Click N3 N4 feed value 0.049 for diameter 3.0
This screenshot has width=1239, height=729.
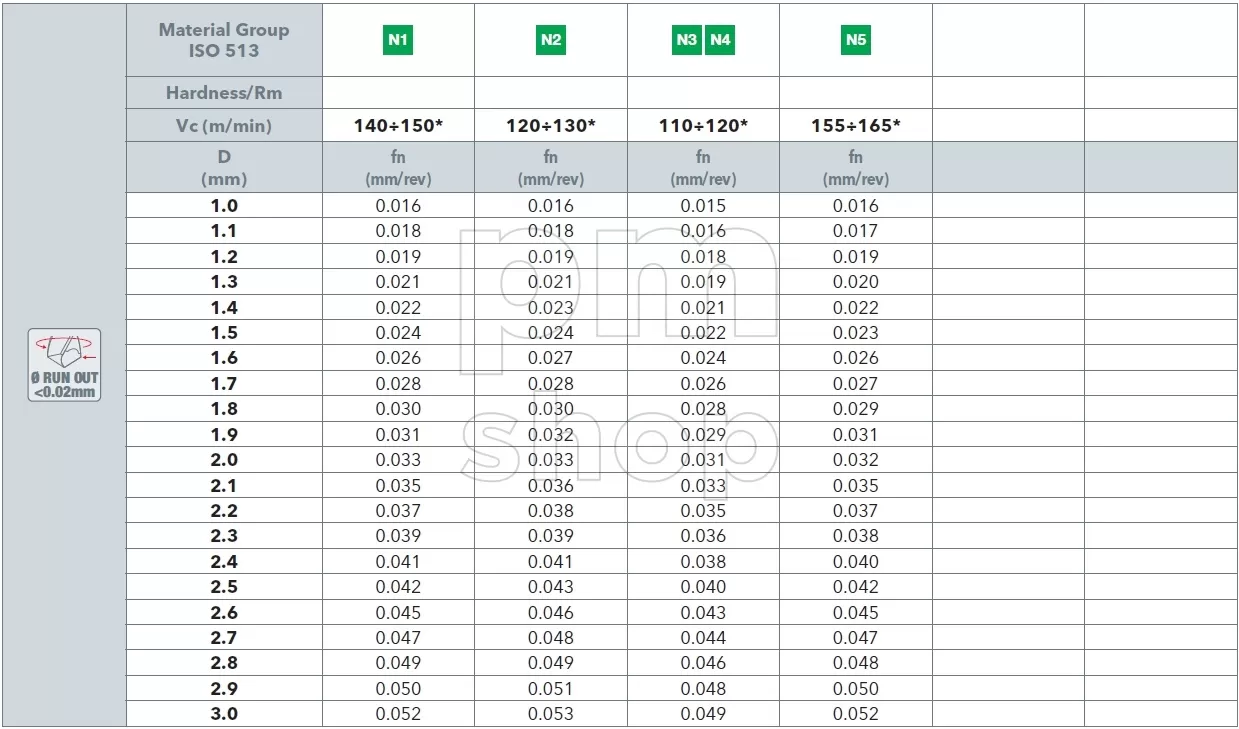pyautogui.click(x=703, y=714)
